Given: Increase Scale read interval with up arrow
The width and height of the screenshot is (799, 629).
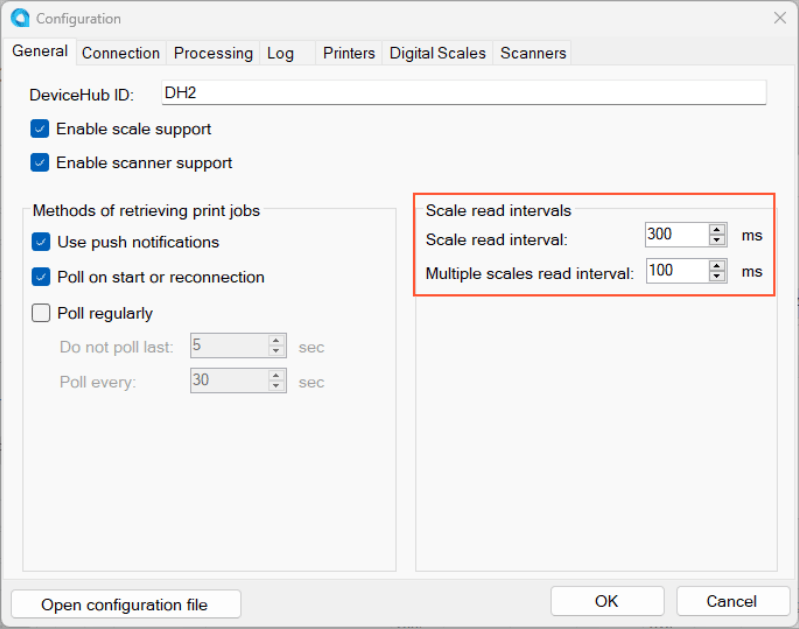Looking at the screenshot, I should (717, 230).
